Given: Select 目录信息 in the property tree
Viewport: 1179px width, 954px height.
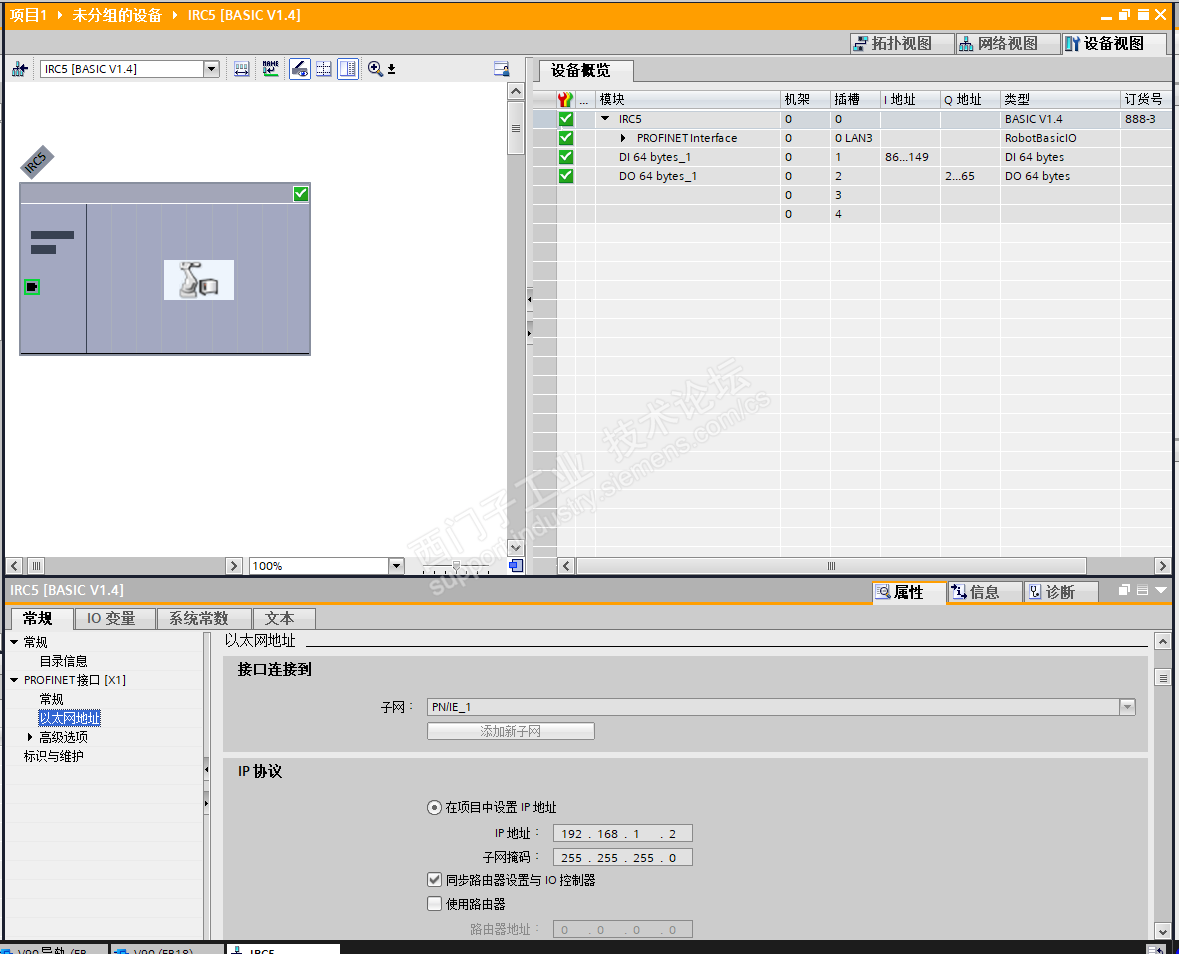Looking at the screenshot, I should pos(63,661).
